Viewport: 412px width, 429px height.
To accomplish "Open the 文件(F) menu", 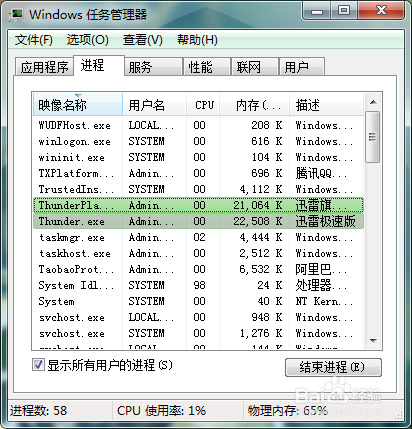I will coord(34,40).
